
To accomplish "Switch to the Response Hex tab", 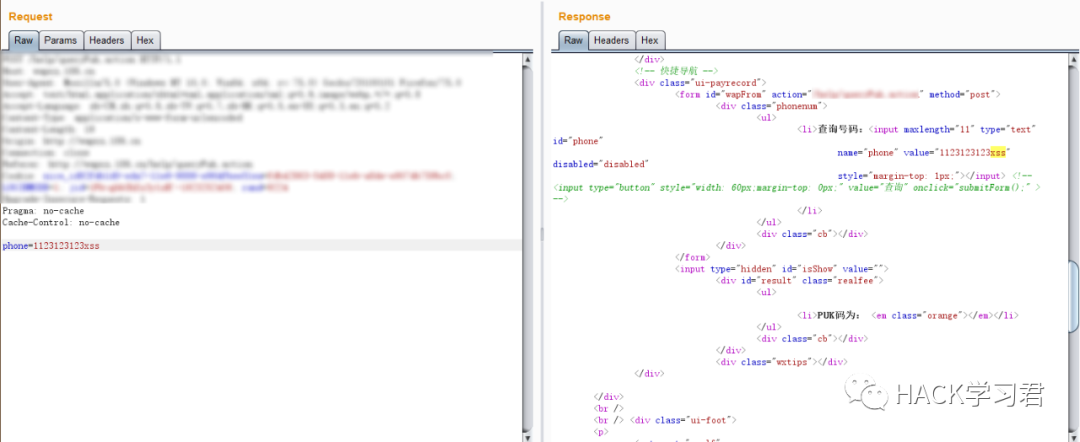I will 650,41.
